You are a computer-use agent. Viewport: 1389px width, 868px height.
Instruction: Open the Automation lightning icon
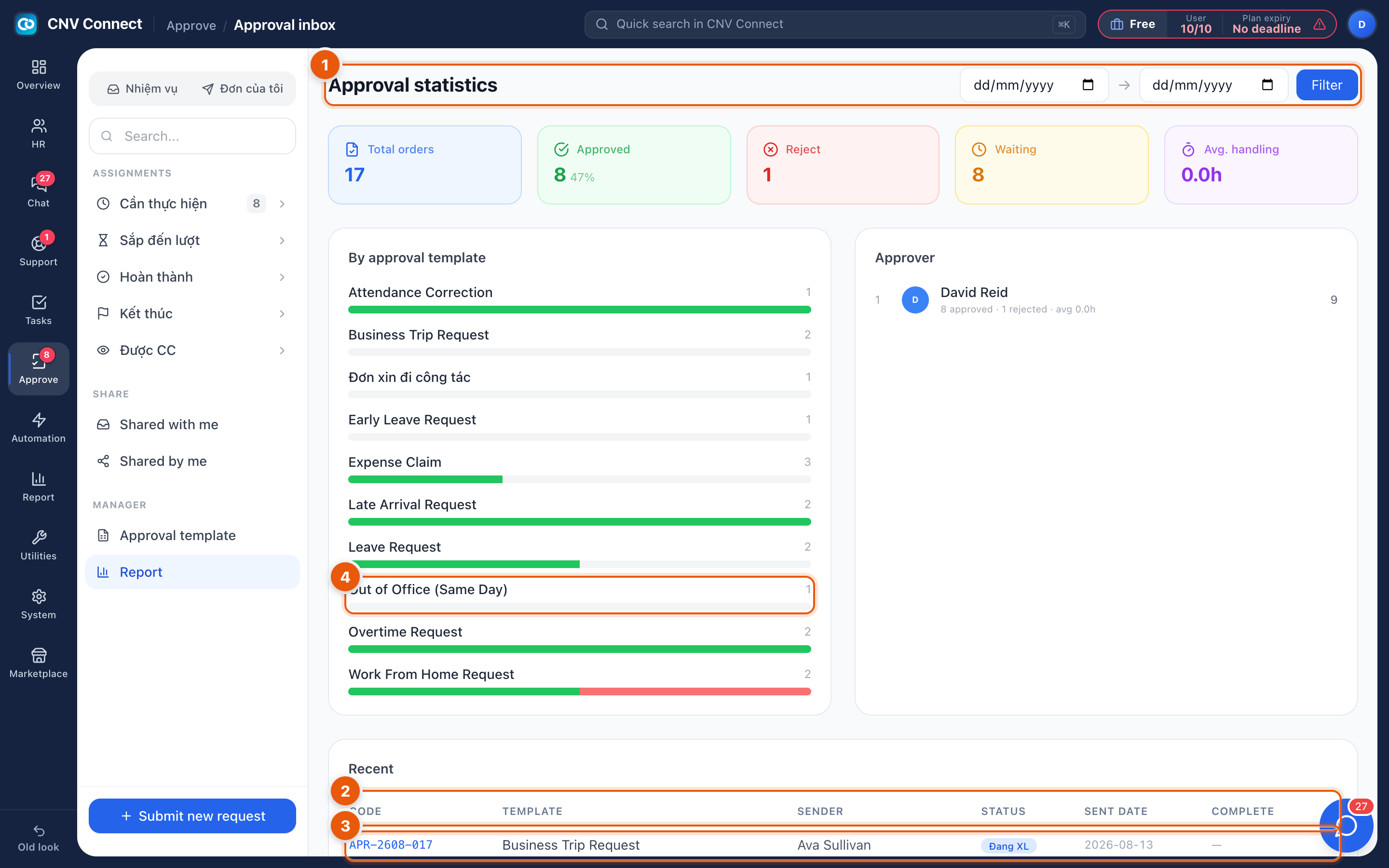39,427
